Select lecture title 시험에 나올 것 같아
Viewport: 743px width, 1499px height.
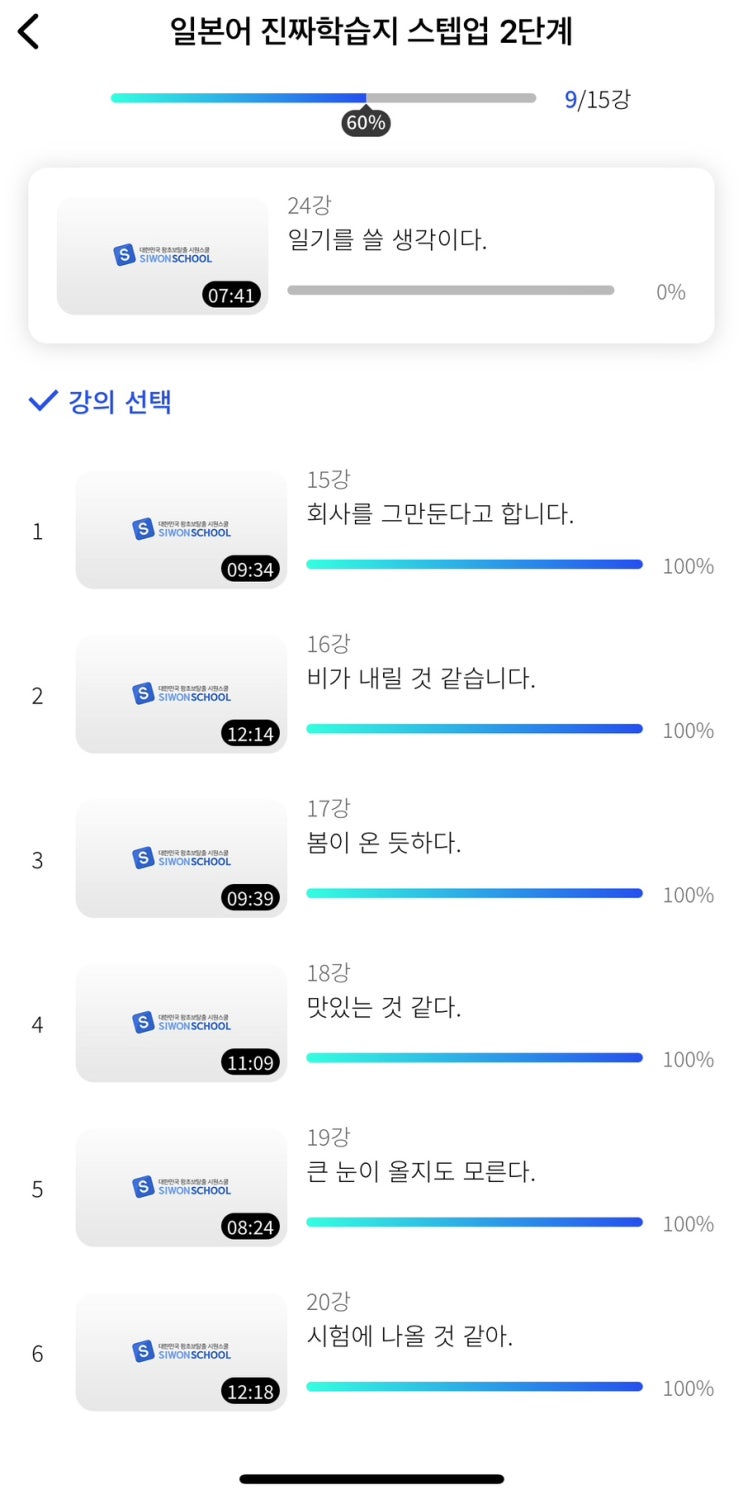[x=409, y=1336]
